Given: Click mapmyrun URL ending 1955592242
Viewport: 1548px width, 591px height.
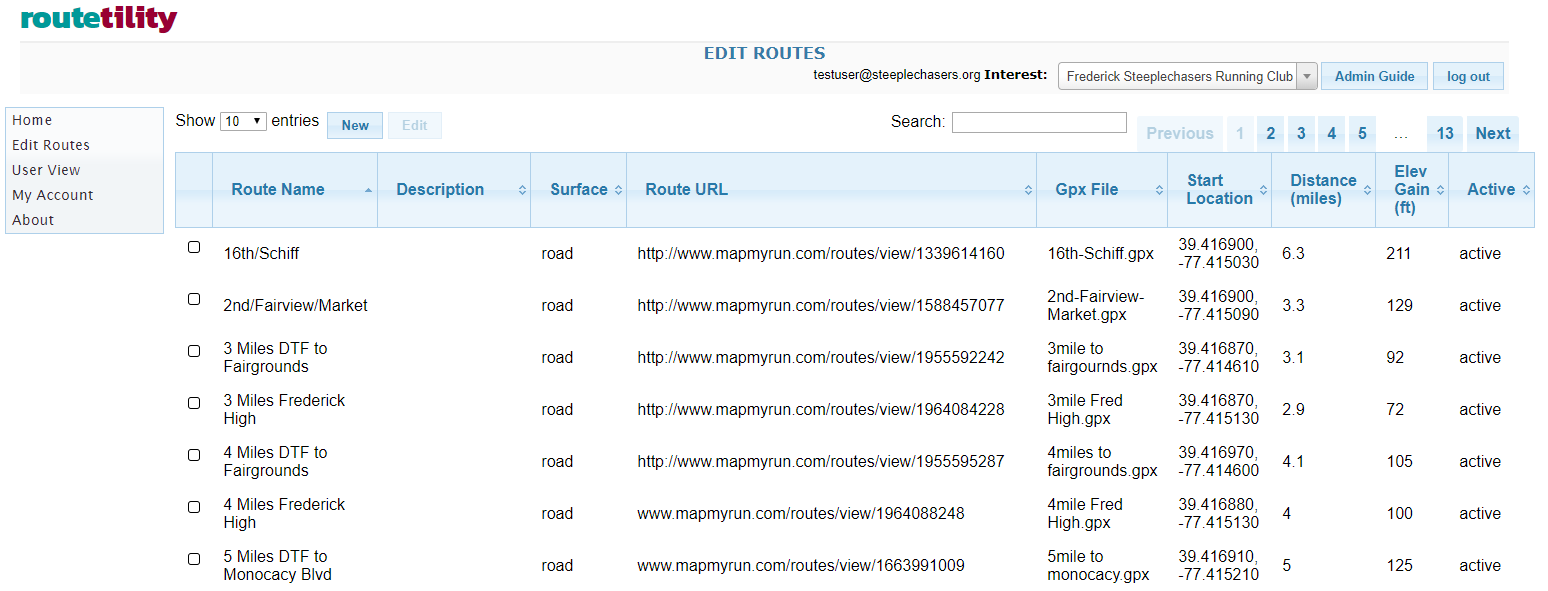Looking at the screenshot, I should [821, 358].
